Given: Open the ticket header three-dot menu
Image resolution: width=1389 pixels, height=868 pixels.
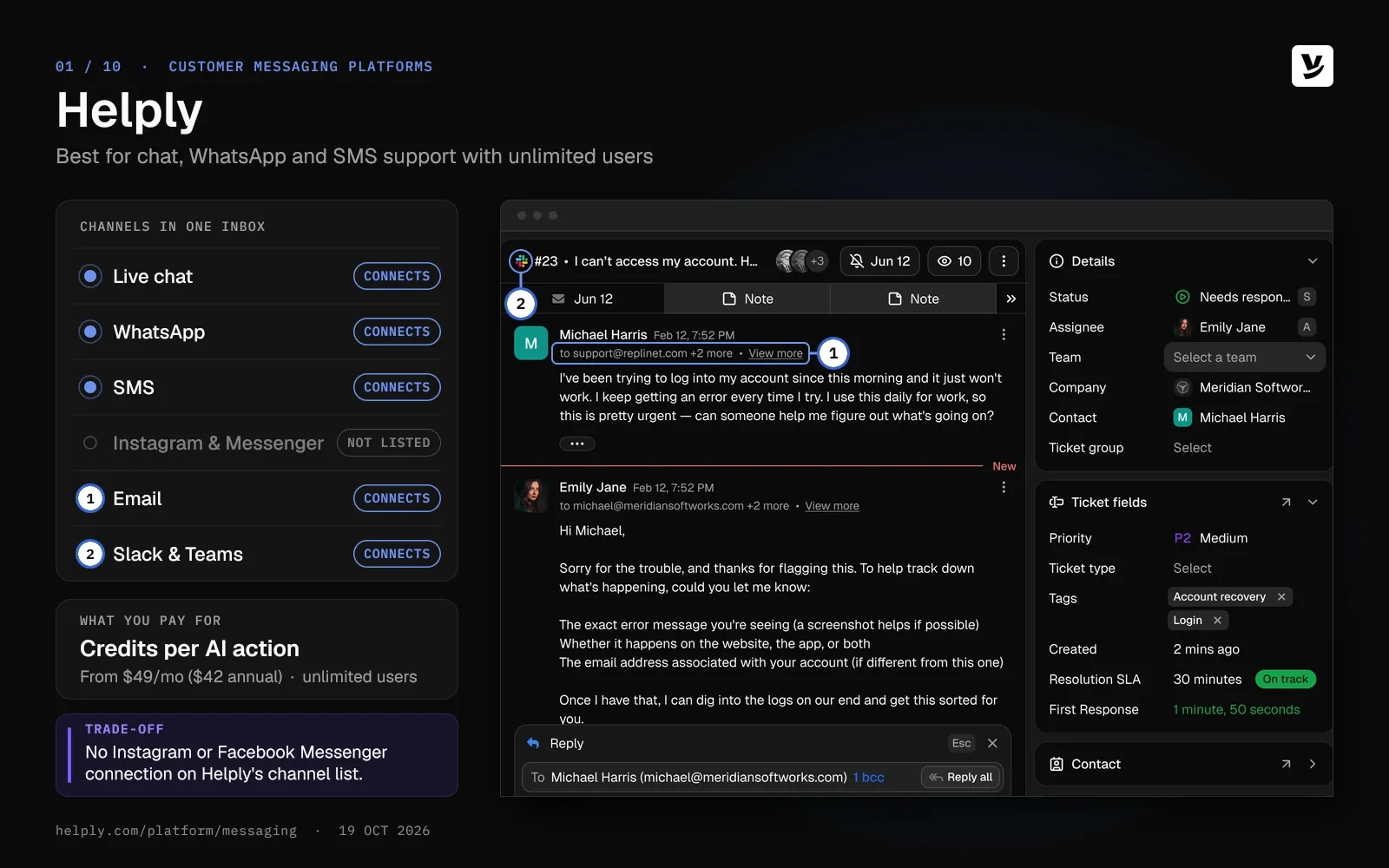Looking at the screenshot, I should pos(1004,261).
